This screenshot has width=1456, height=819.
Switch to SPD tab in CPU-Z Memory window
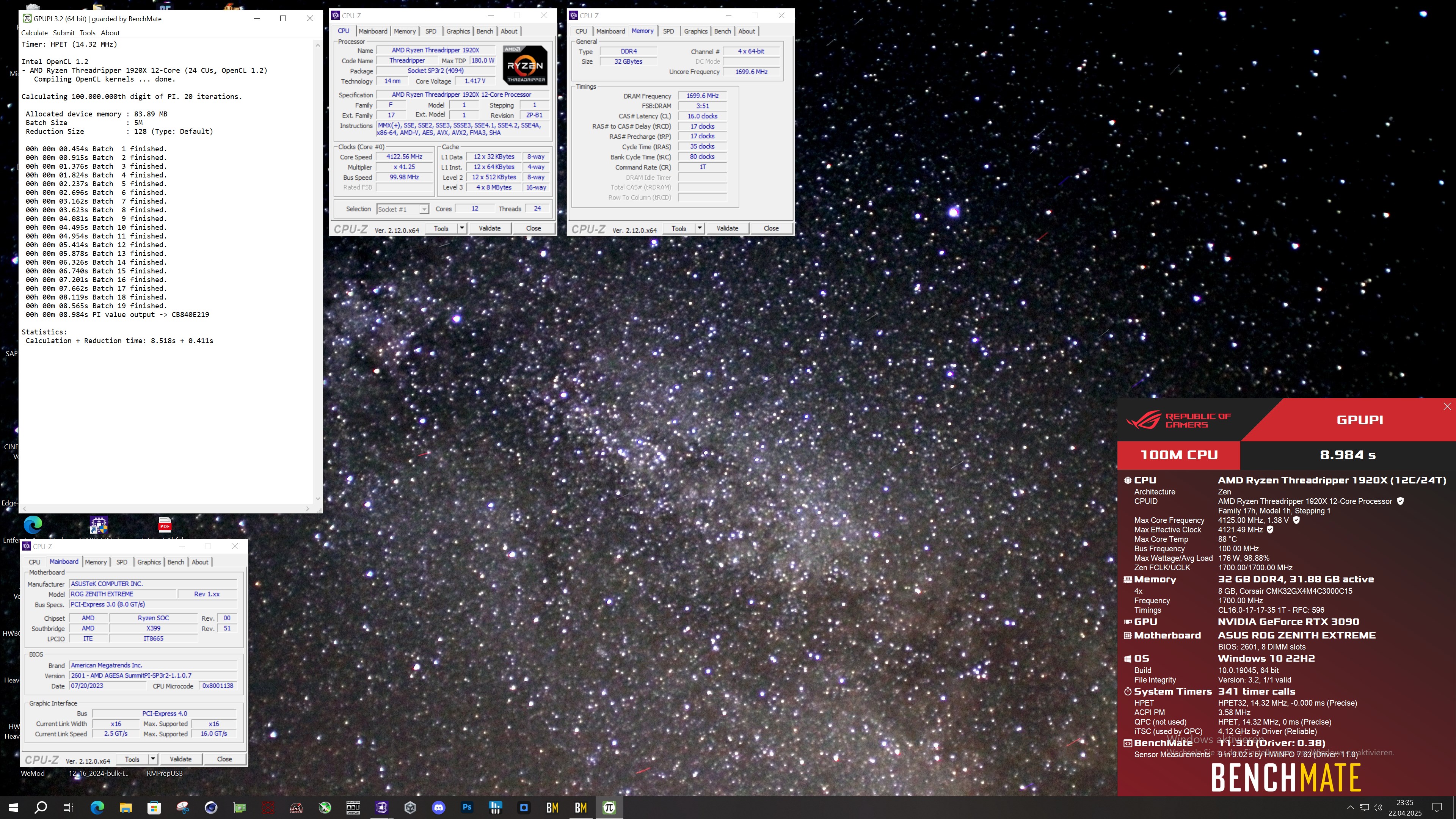point(668,31)
